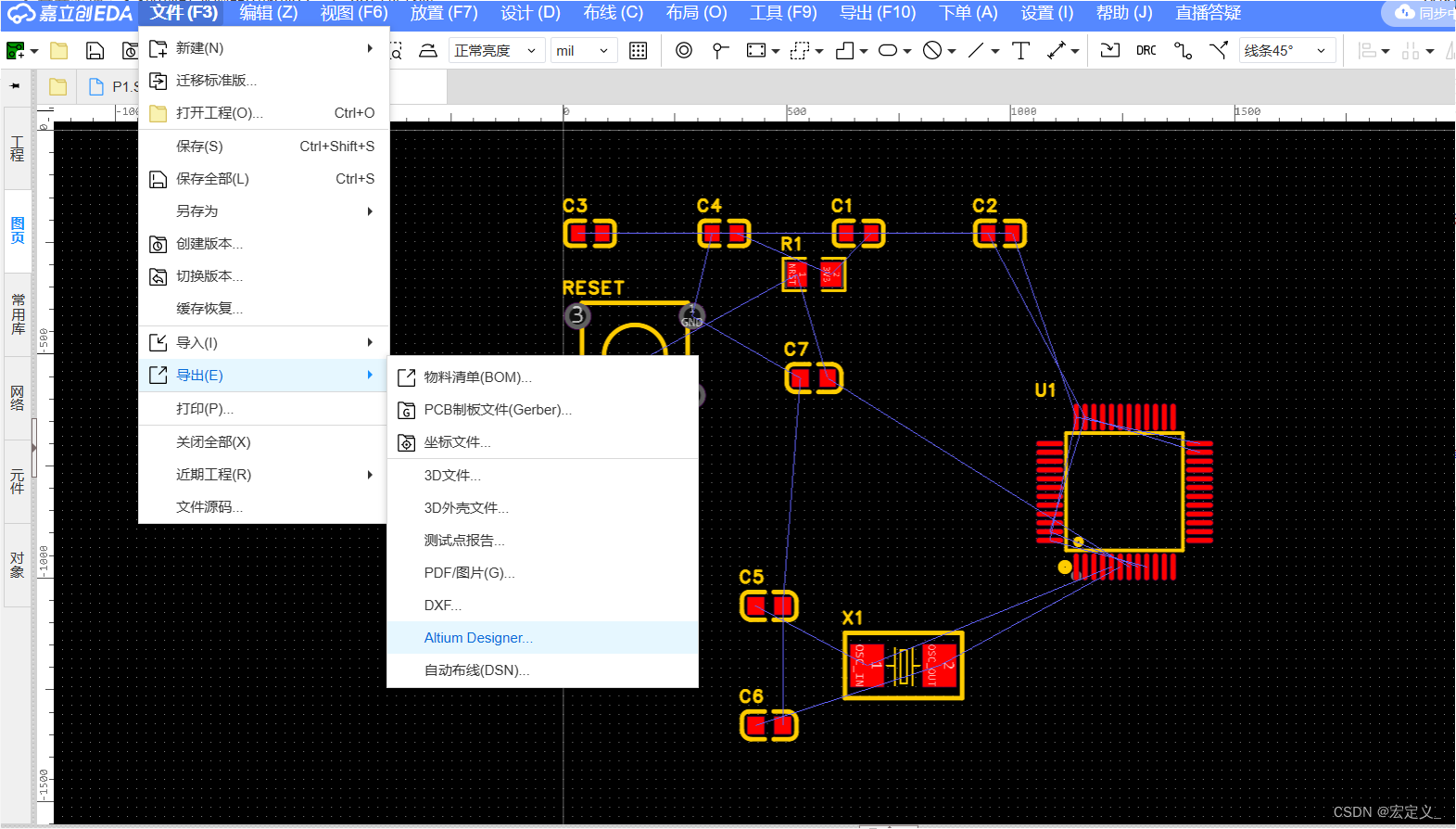The width and height of the screenshot is (1456, 829).
Task: Switch to the 工程 side panel tab
Action: click(x=17, y=148)
